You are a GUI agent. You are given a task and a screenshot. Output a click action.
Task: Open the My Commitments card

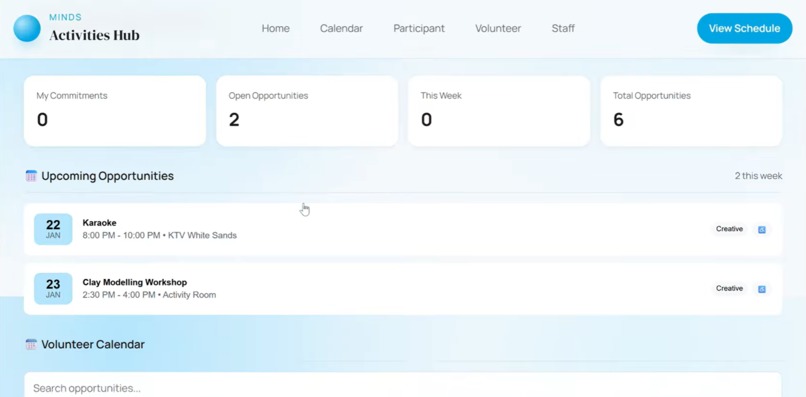[115, 111]
